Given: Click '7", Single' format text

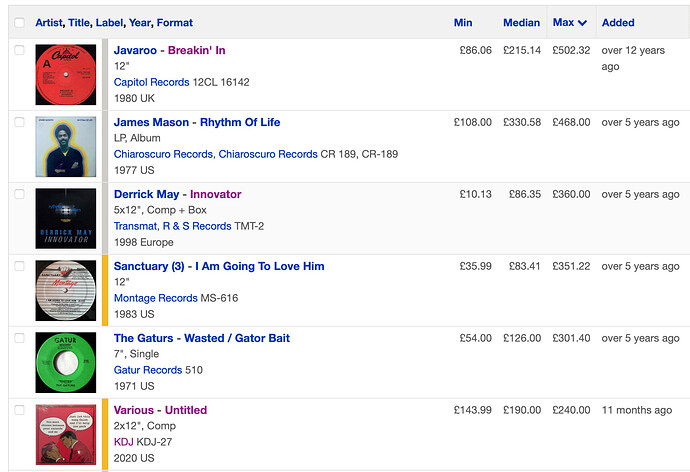Looking at the screenshot, I should (136, 354).
